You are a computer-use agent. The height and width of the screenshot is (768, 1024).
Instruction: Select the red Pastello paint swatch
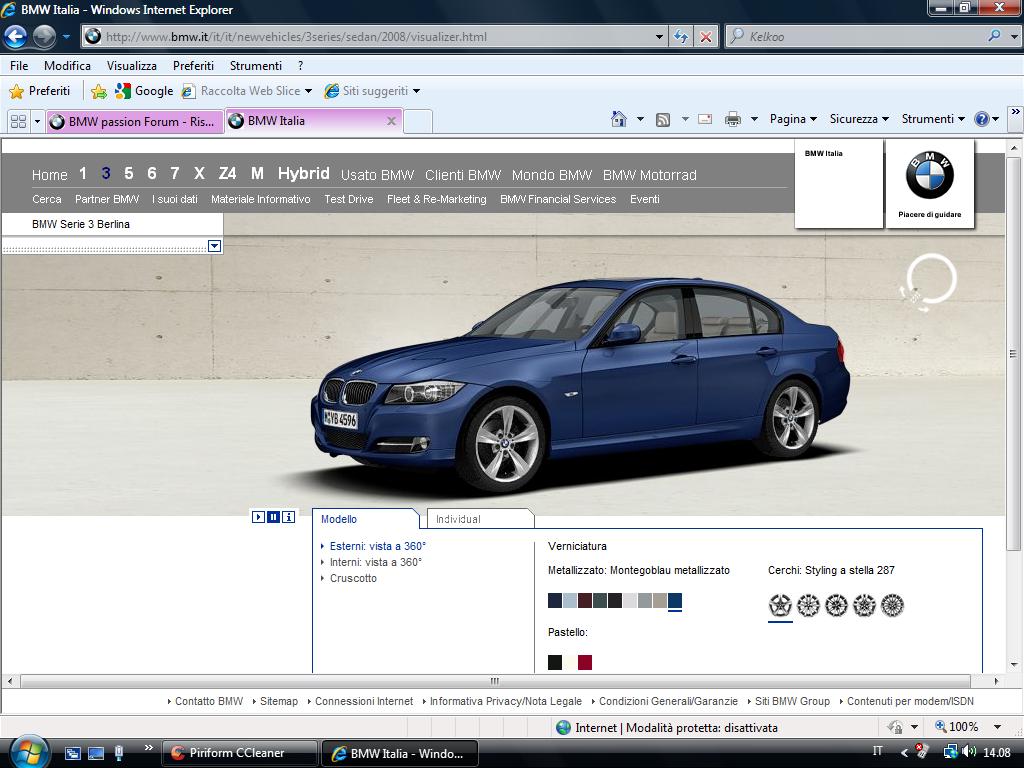(585, 662)
